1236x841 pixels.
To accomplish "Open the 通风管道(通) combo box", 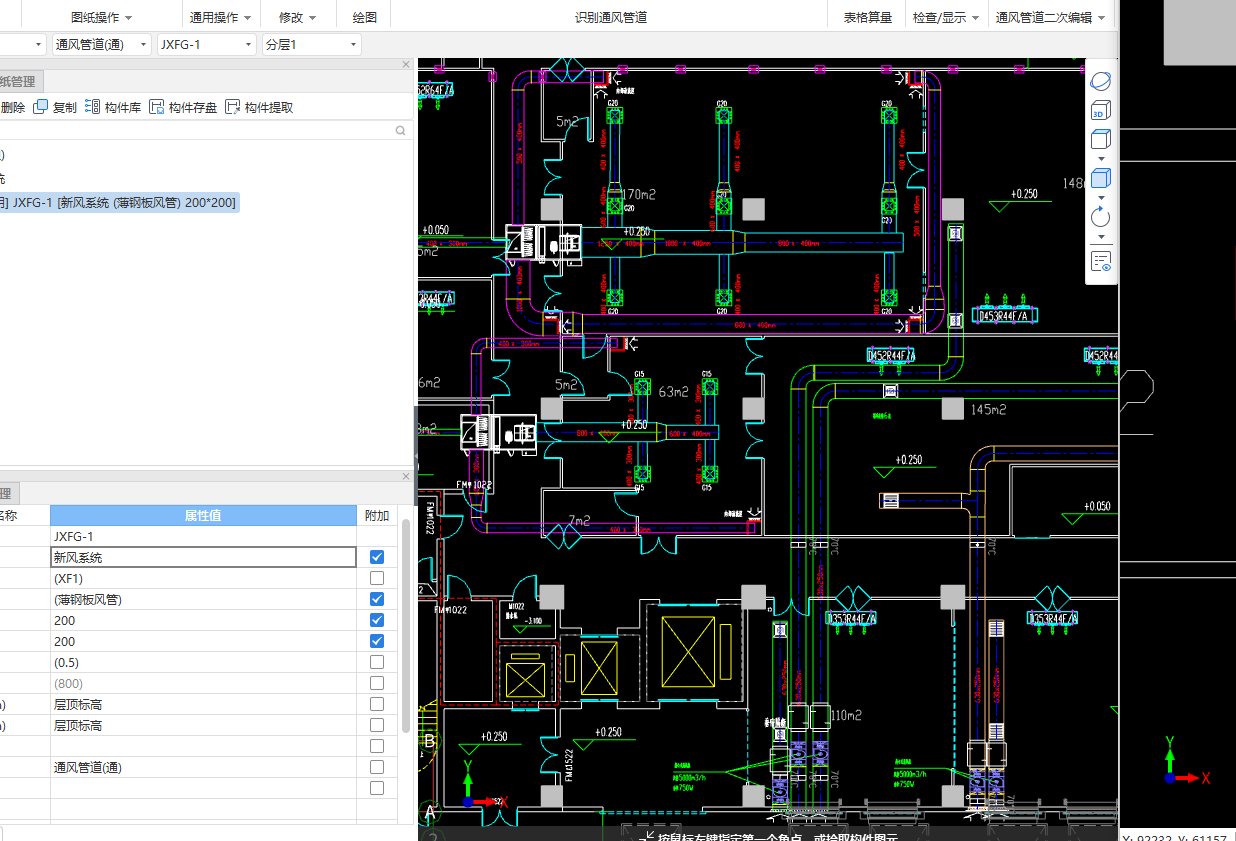I will point(102,44).
